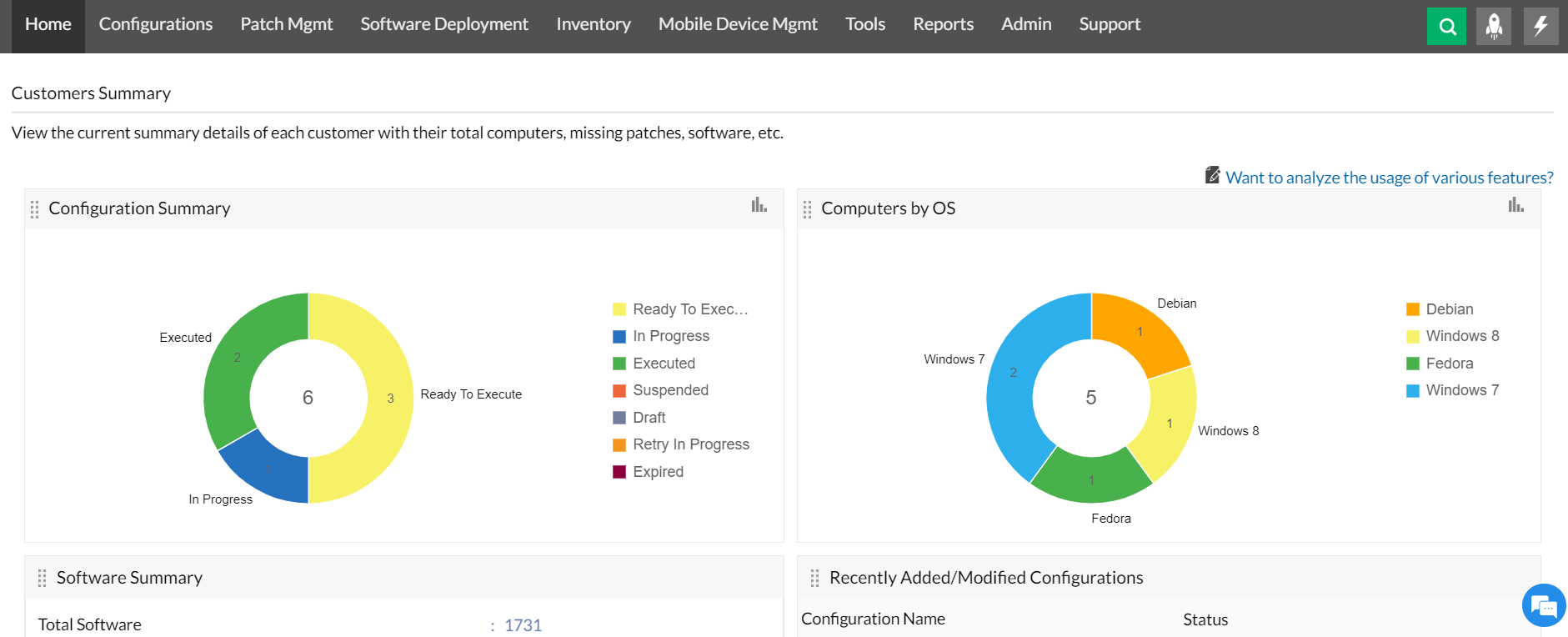Open the Patch Mgmt menu
Screen dimensions: 1568x637
tap(286, 25)
